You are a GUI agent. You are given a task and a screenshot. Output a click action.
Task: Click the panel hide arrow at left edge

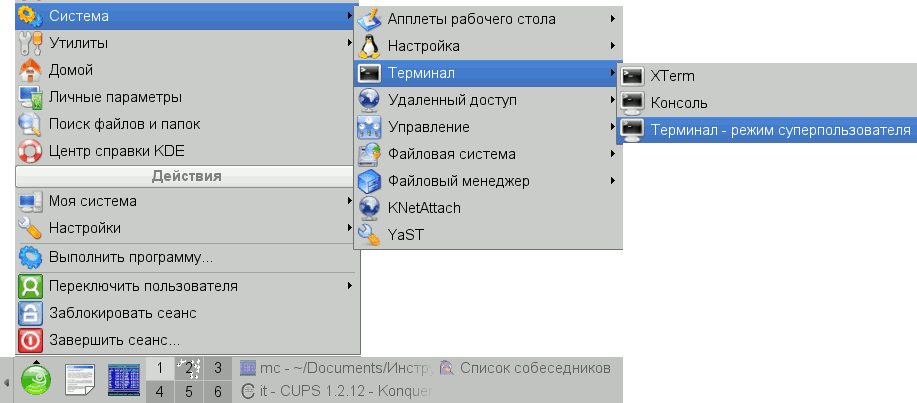(6, 383)
